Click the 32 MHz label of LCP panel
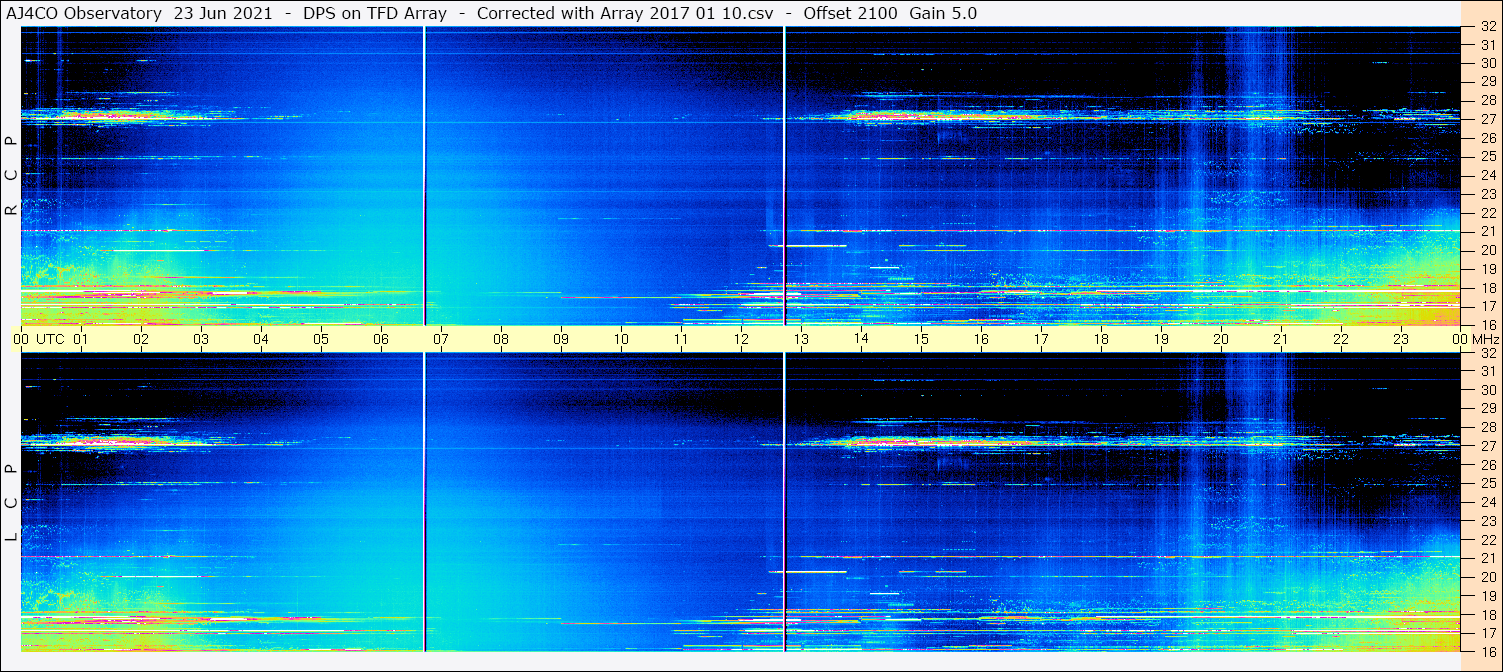The height and width of the screenshot is (672, 1503). click(1487, 353)
